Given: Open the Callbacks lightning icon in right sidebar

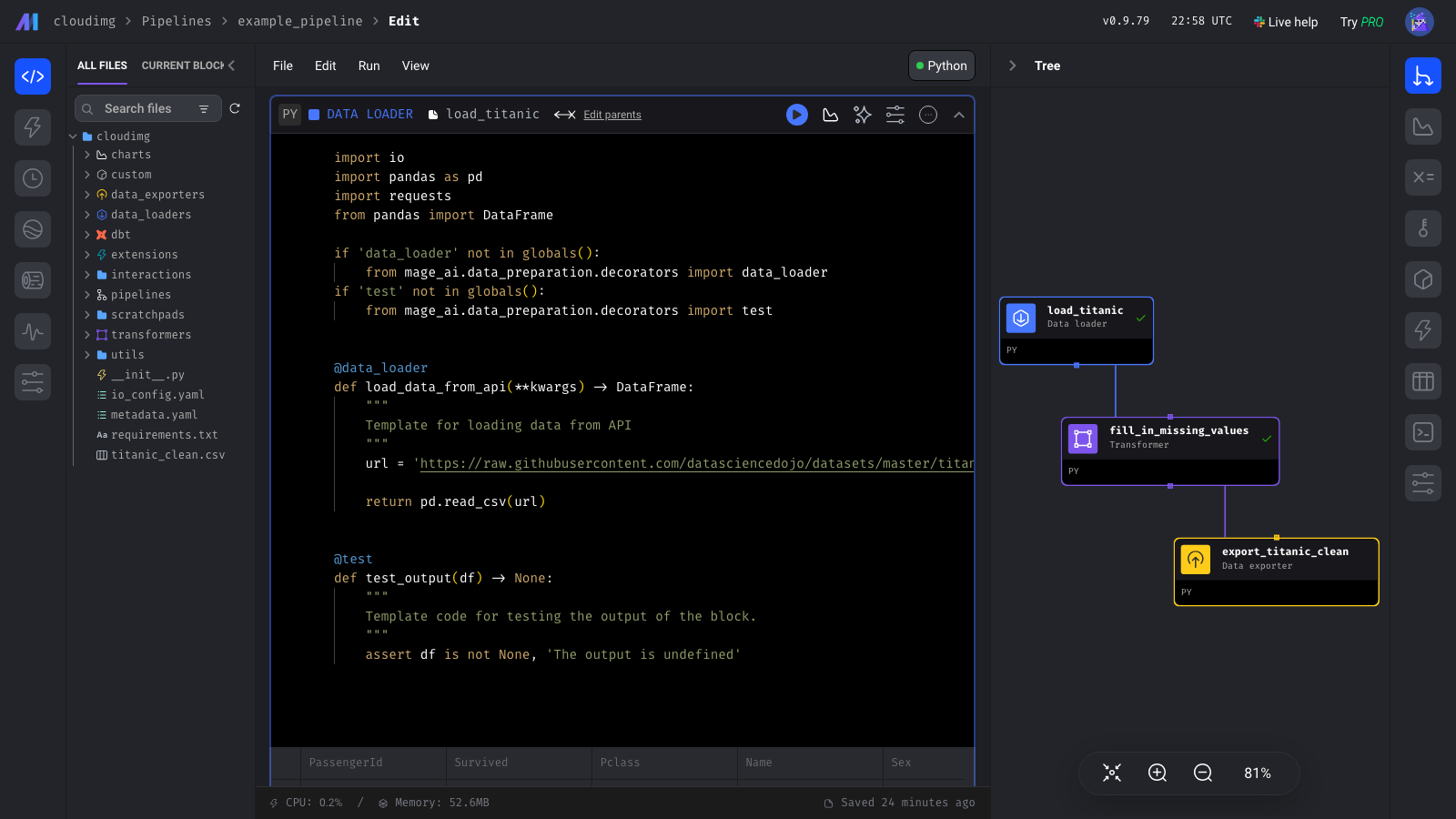Looking at the screenshot, I should 1423,330.
